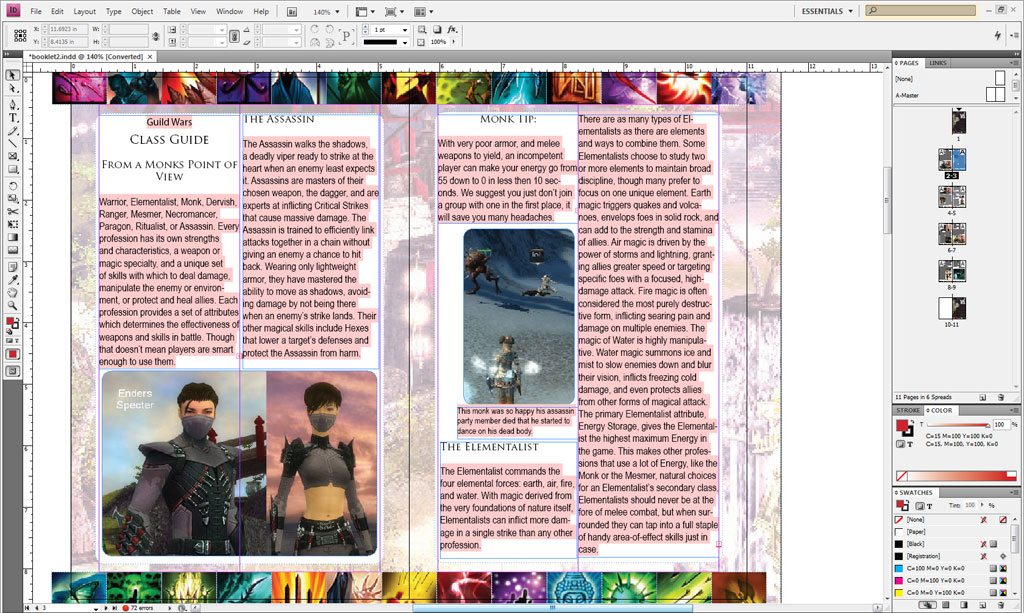Screen dimensions: 1024x613
Task: Select the Type tool in the toolbox
Action: (13, 117)
